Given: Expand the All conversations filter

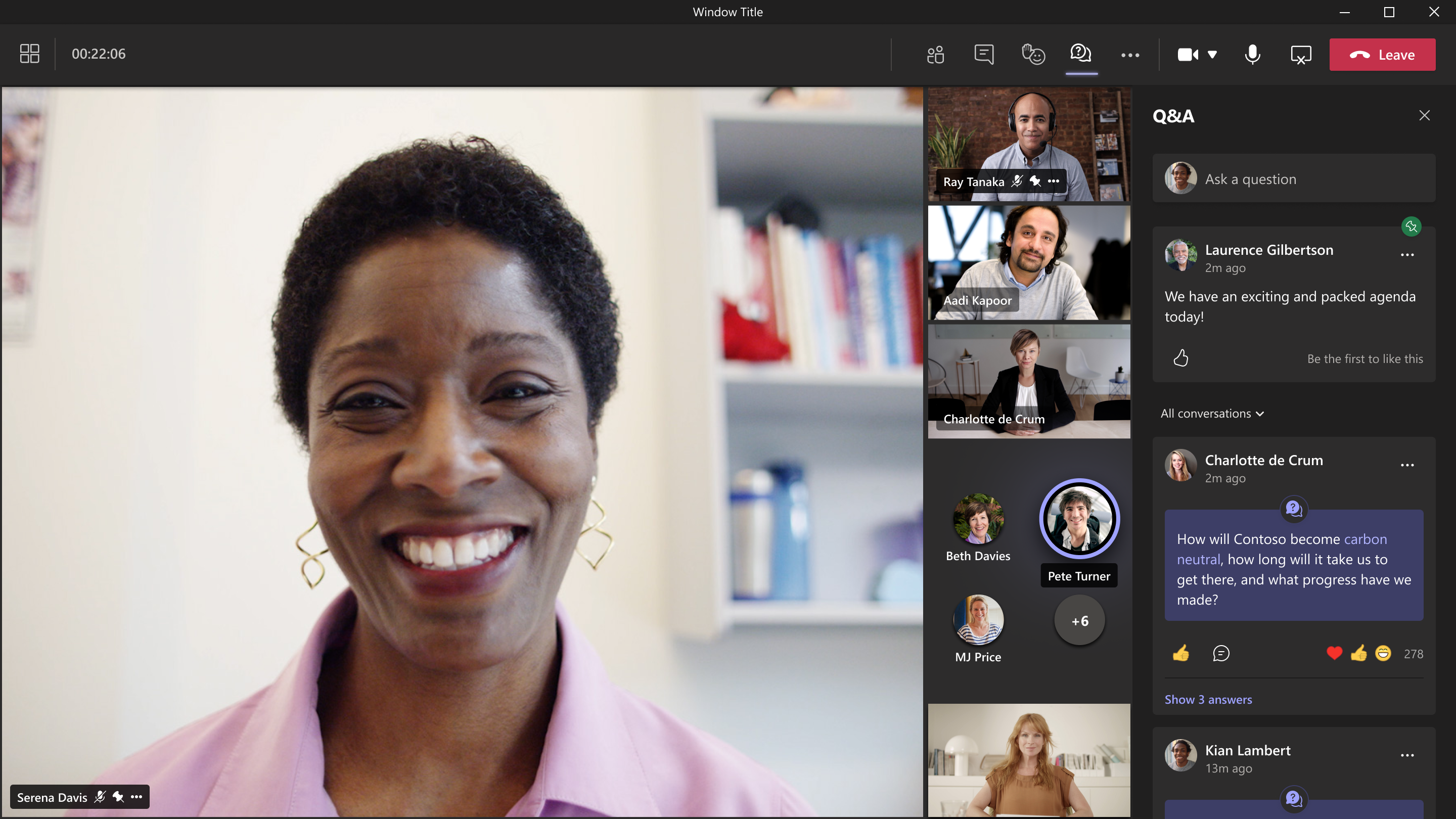Looking at the screenshot, I should (x=1212, y=413).
